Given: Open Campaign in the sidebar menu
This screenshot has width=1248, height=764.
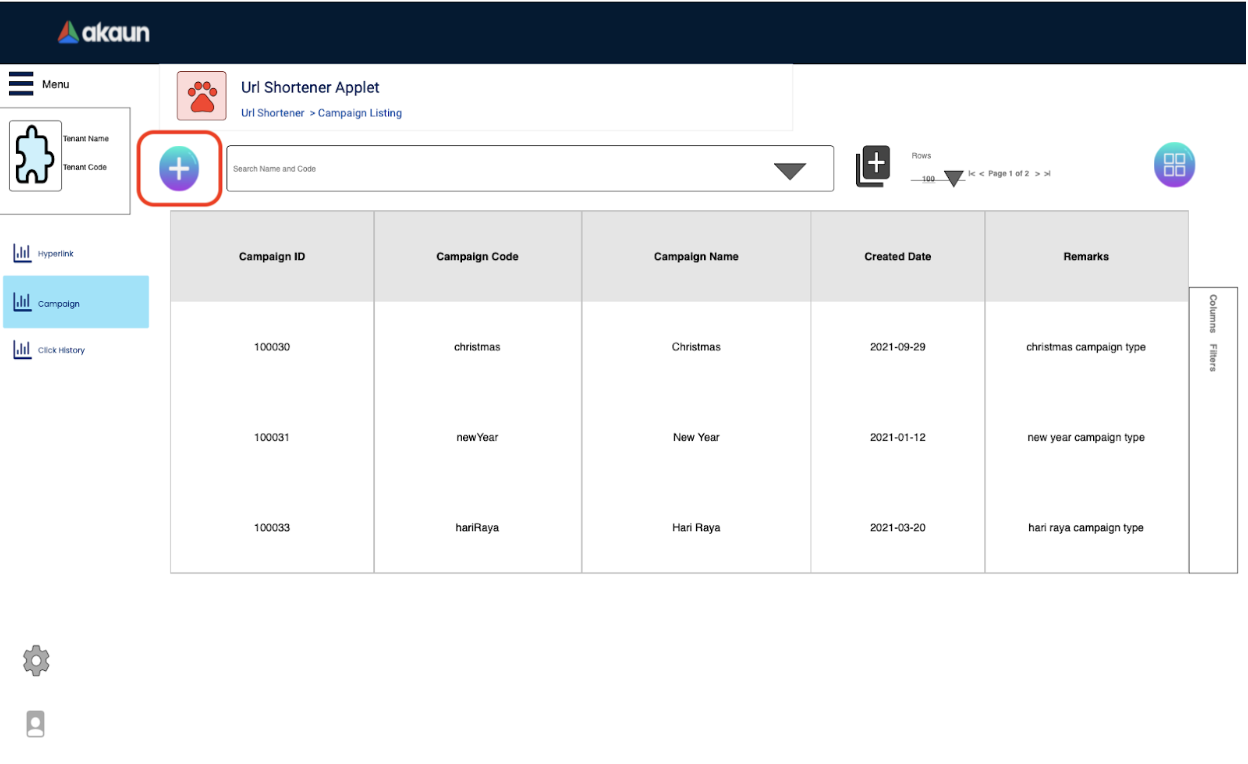Looking at the screenshot, I should (x=58, y=303).
